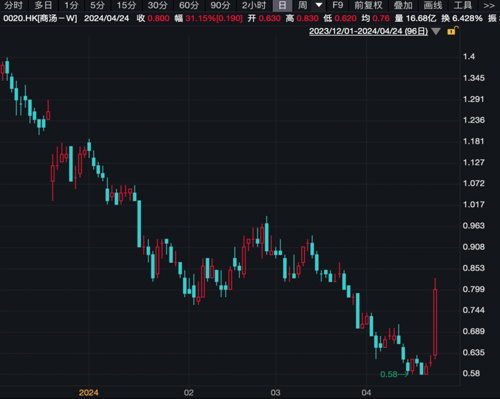
Task: Switch to the 分时 intraday tab
Action: (14, 5)
